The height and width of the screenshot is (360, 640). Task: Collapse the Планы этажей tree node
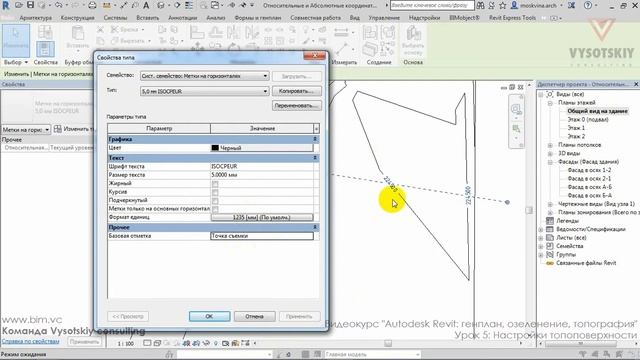(x=550, y=103)
